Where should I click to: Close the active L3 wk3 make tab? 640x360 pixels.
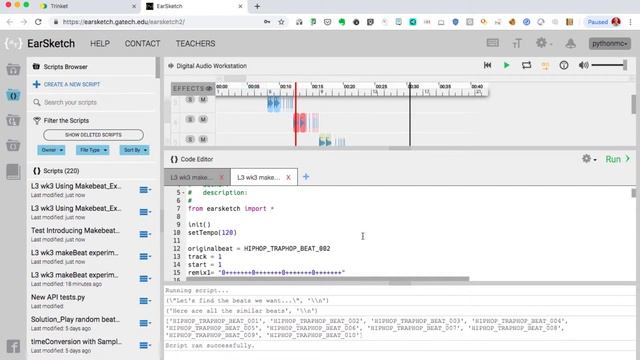[x=288, y=177]
